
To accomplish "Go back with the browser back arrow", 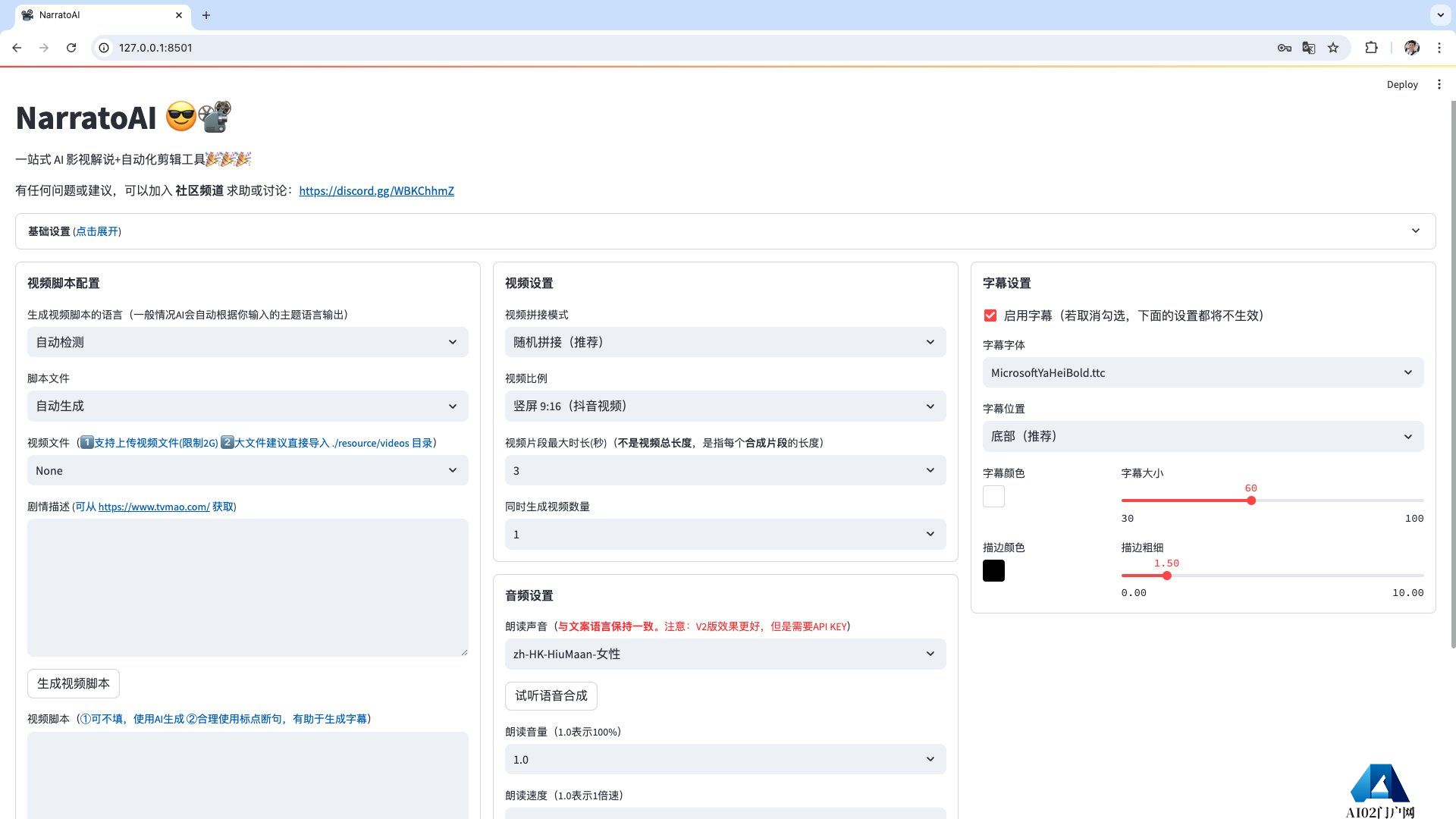I will 17,48.
